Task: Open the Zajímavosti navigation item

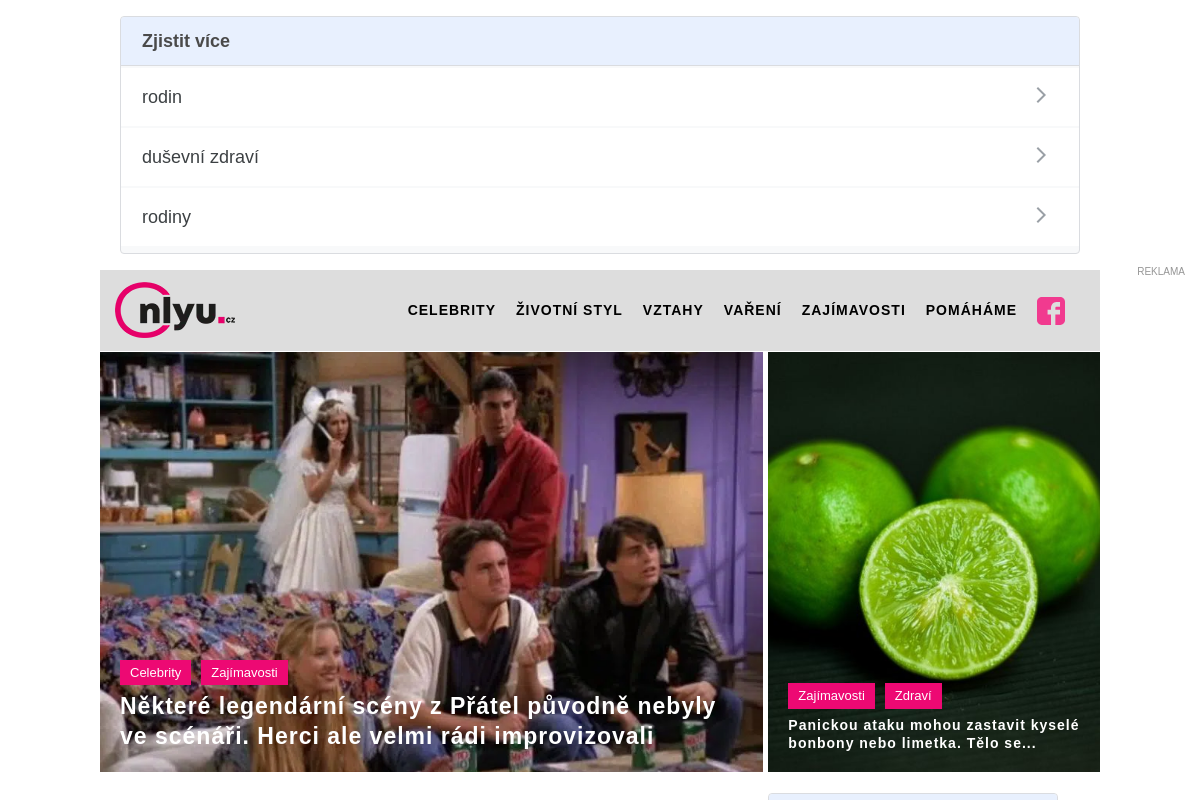Action: point(854,310)
